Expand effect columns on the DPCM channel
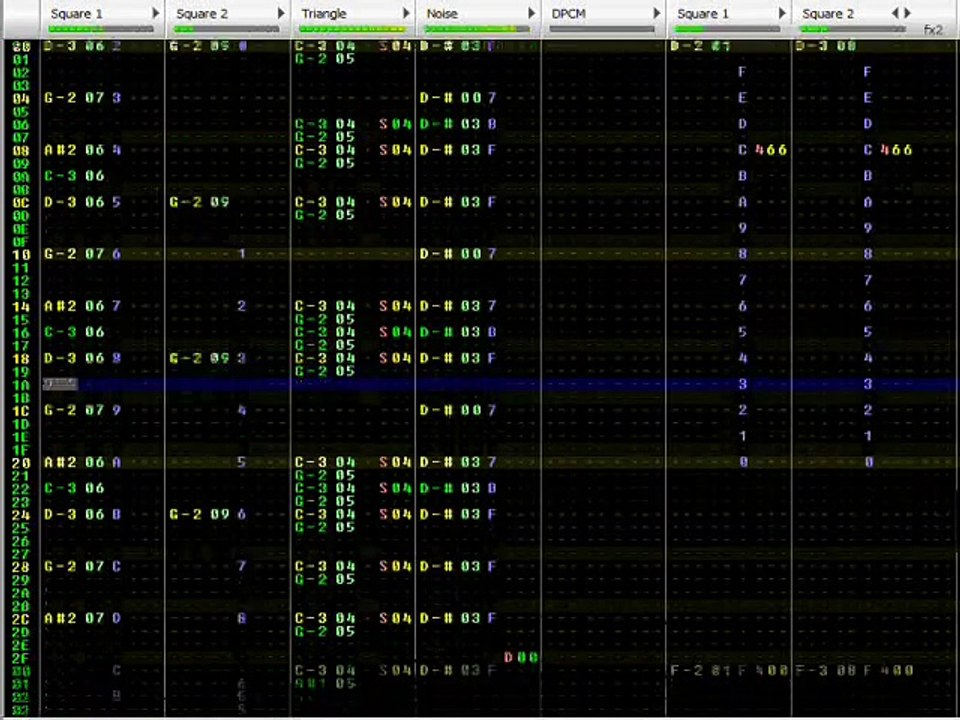 [x=656, y=13]
